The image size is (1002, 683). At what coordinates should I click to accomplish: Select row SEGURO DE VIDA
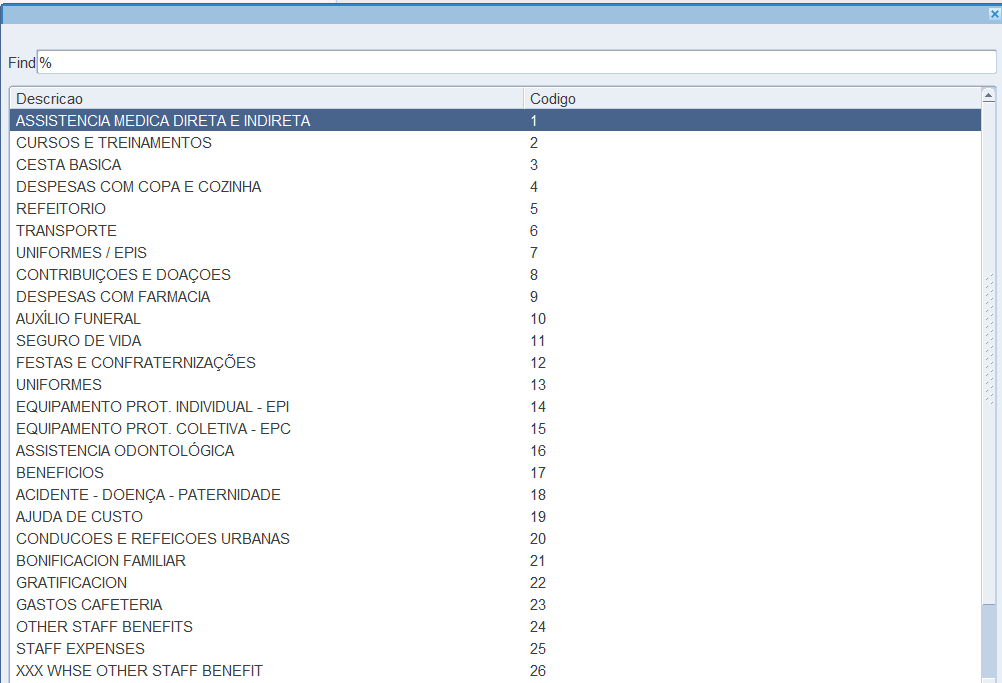click(495, 341)
